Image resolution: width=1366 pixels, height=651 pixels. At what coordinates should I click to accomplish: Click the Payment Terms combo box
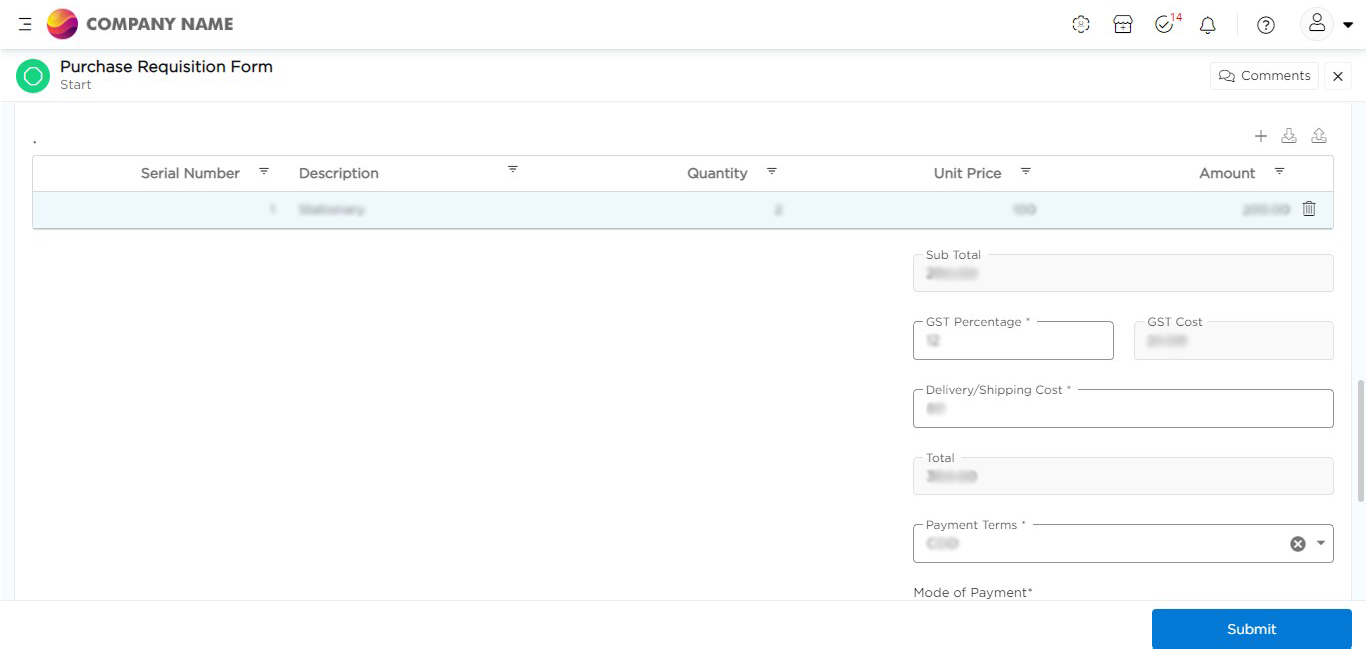click(x=1123, y=543)
